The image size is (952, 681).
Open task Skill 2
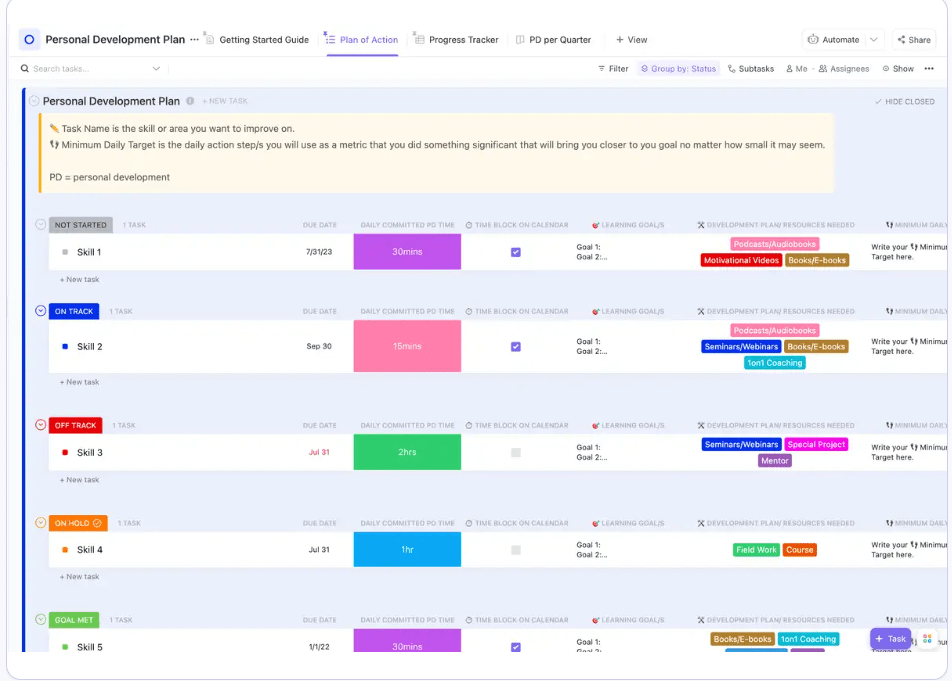coord(90,347)
